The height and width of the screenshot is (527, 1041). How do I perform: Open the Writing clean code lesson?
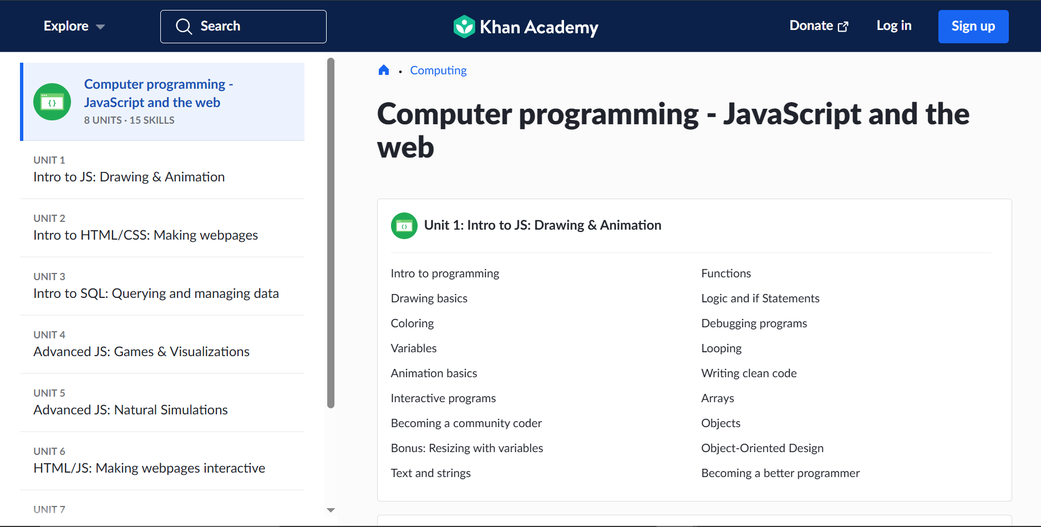click(749, 373)
